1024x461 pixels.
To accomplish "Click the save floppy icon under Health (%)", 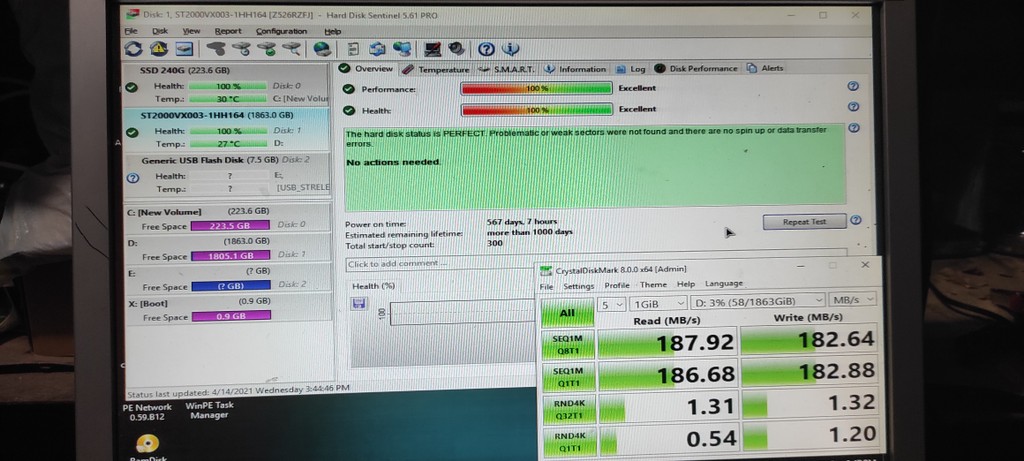I will point(359,304).
